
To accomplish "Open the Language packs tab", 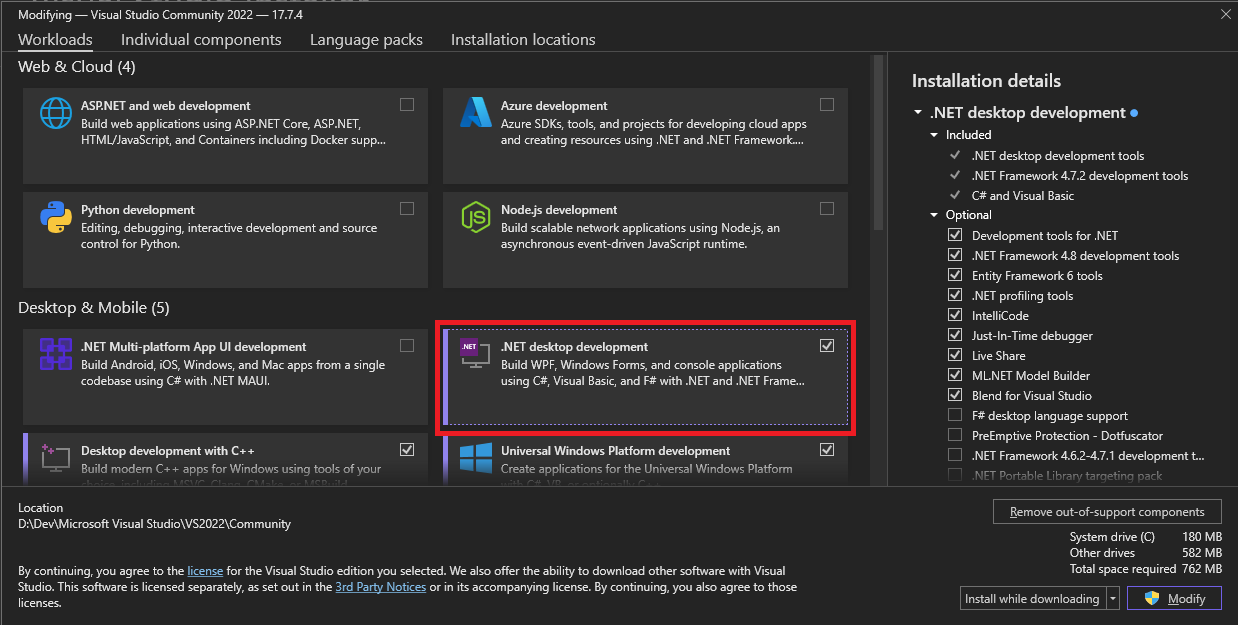I will pos(366,40).
